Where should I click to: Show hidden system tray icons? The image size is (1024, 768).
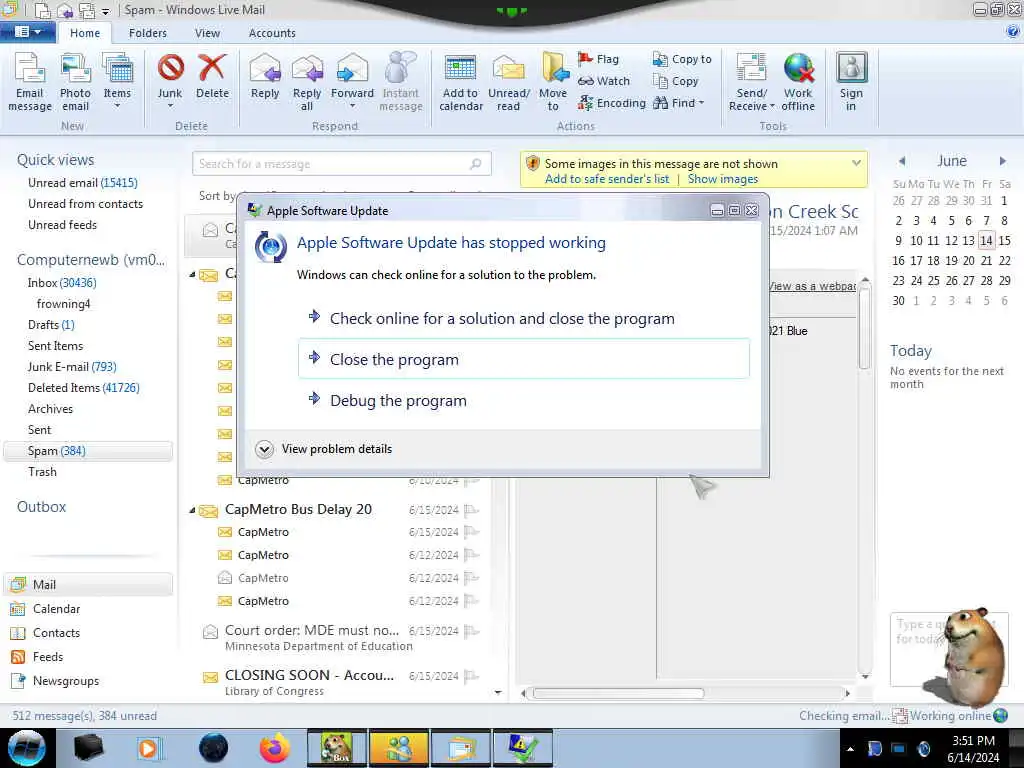(x=850, y=749)
